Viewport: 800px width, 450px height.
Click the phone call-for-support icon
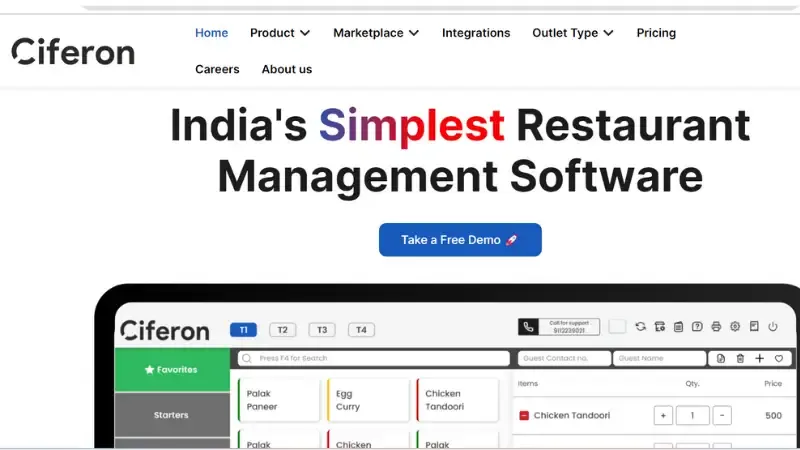click(x=528, y=327)
